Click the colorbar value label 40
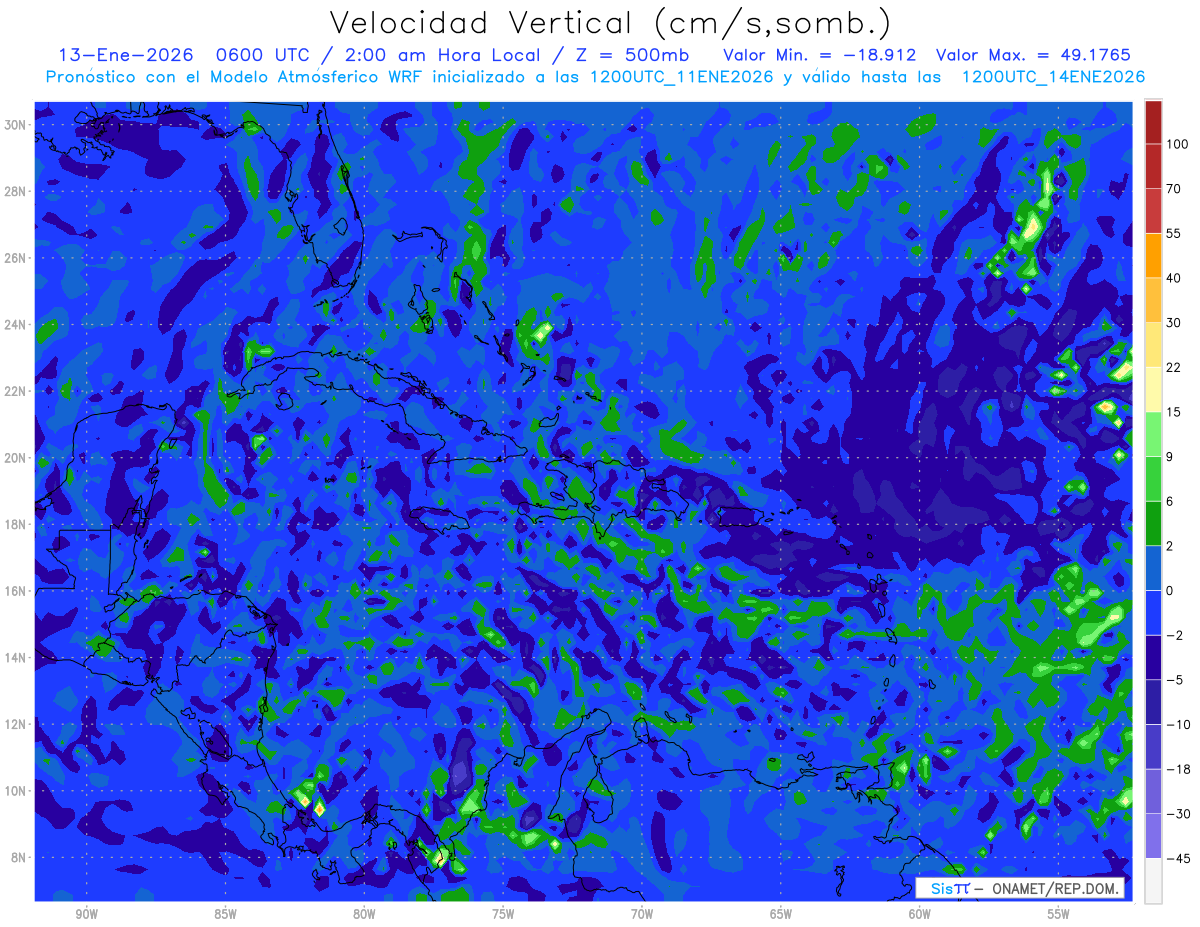Screen dimensions: 1200x927 coord(1174,278)
